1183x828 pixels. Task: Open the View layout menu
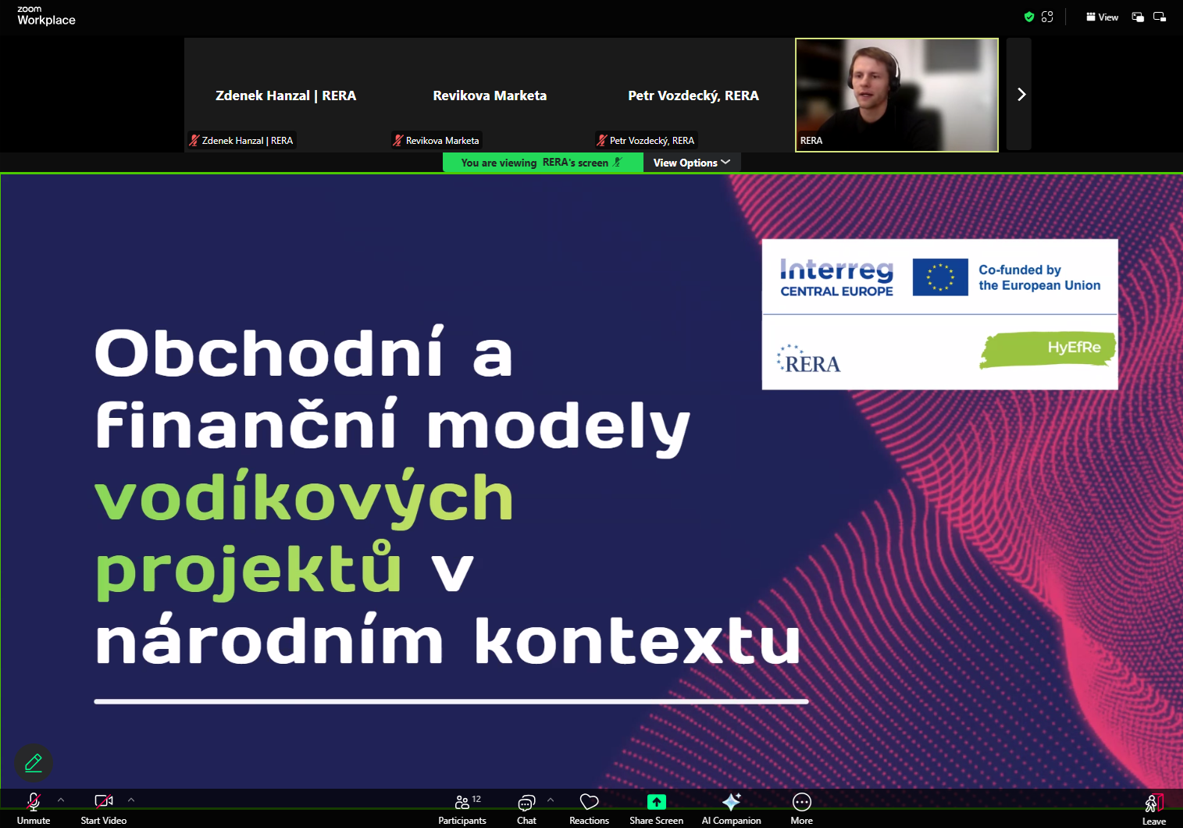1102,17
